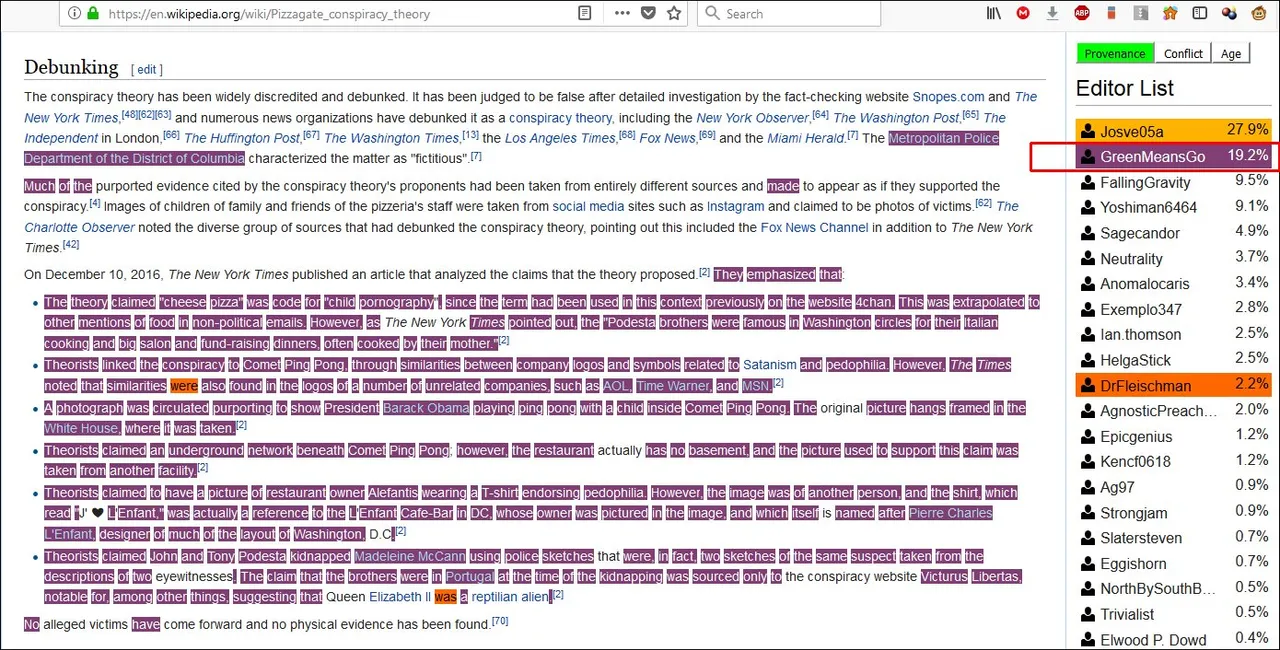The height and width of the screenshot is (650, 1280).
Task: Open Instagram link
Action: (735, 207)
